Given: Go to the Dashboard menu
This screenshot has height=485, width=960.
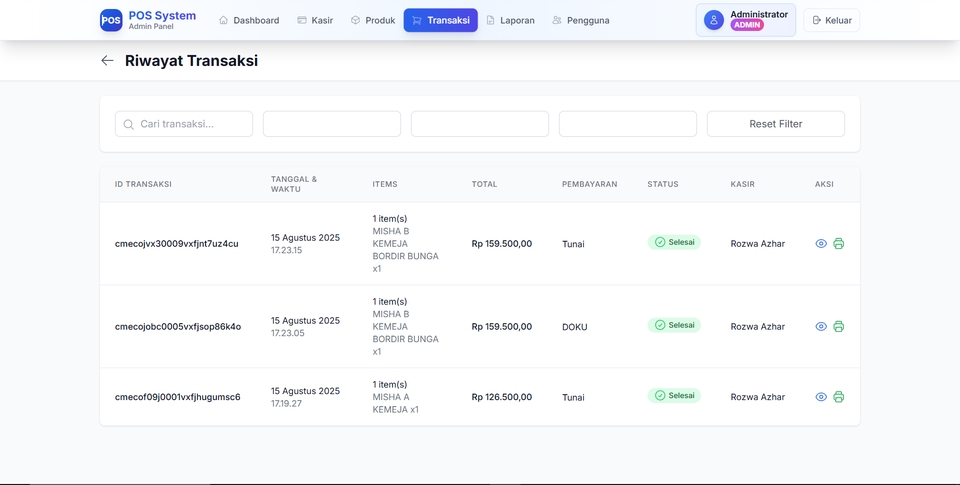Looking at the screenshot, I should click(249, 20).
